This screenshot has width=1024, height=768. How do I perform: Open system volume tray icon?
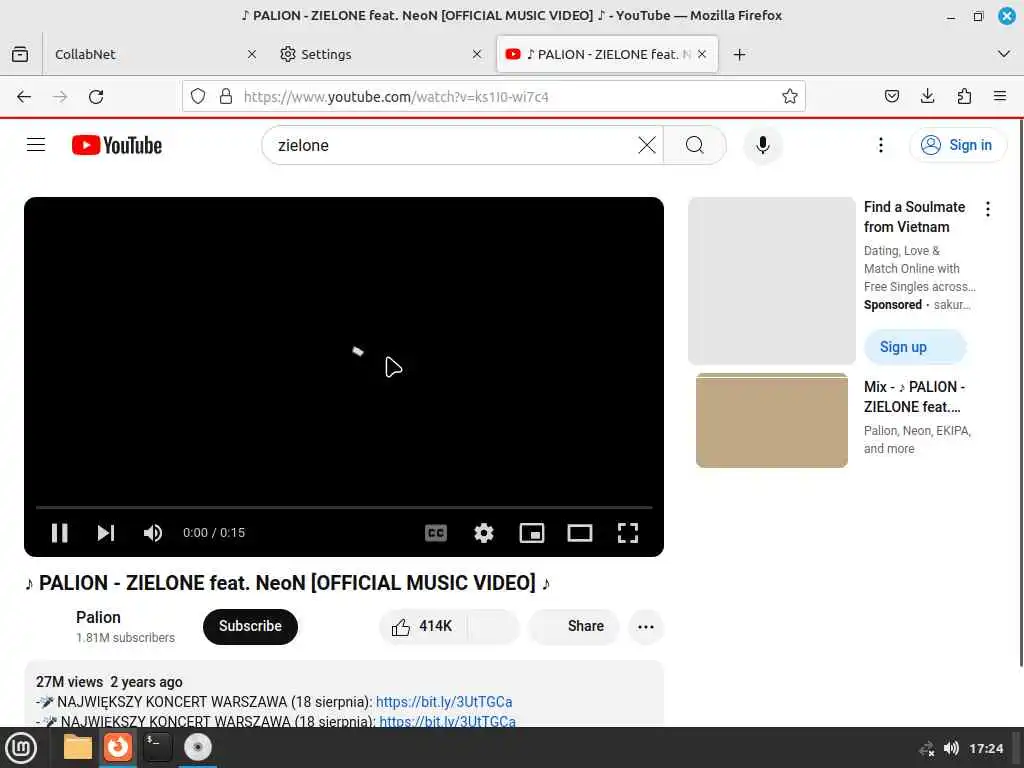[951, 748]
